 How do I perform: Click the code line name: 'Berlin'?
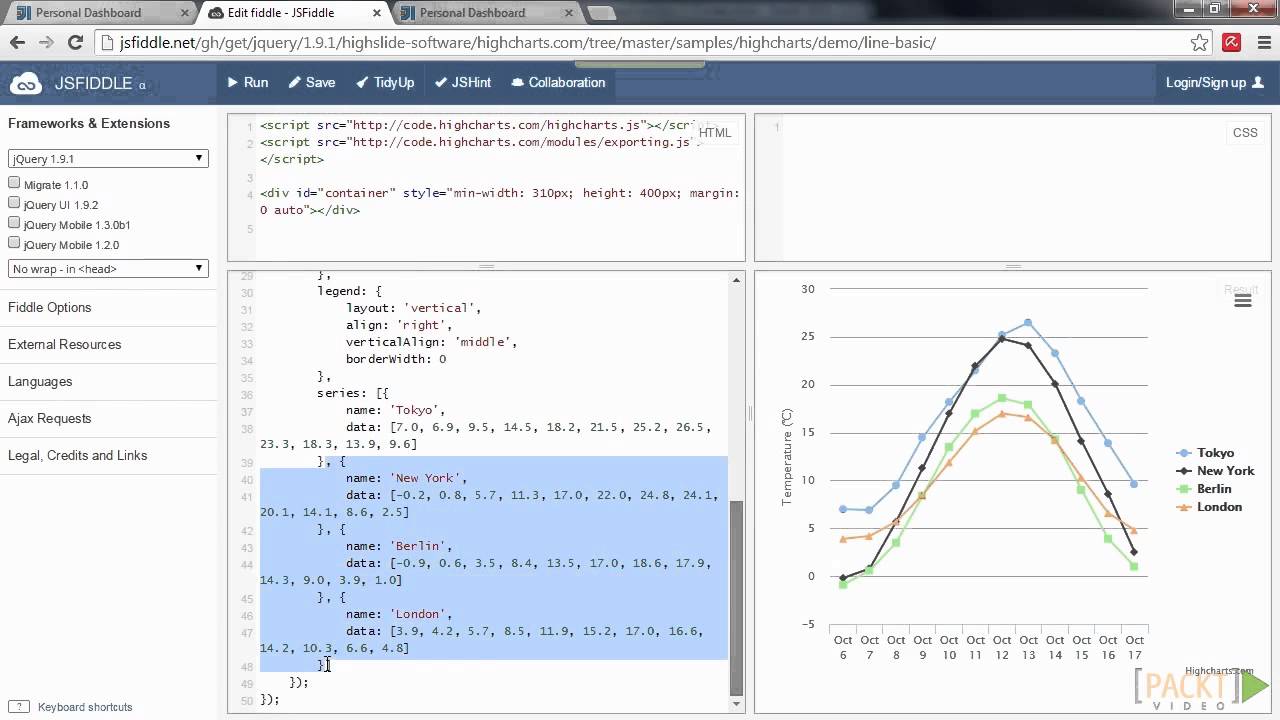(399, 546)
